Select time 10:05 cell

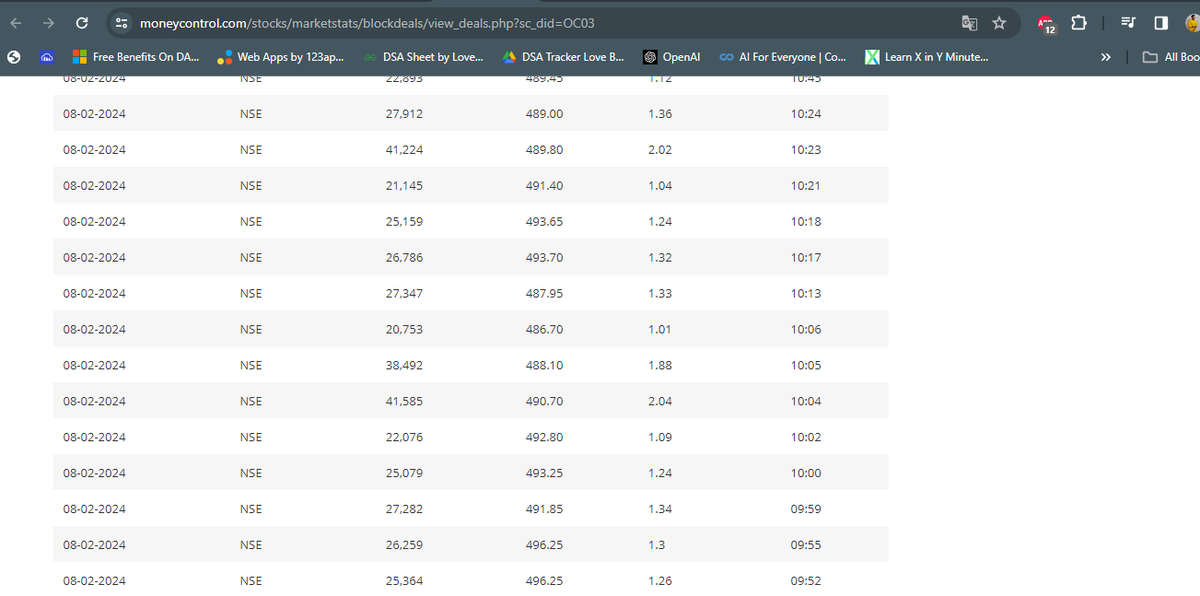pos(805,366)
